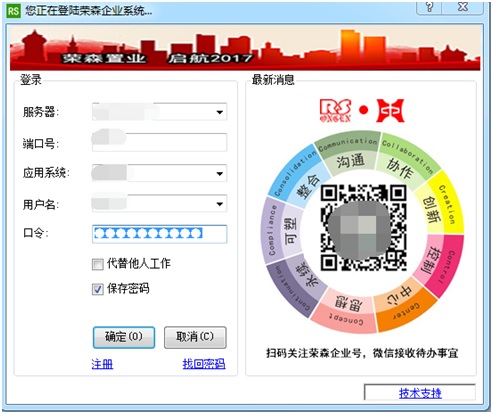
Task: Open the 用户名 dropdown arrow
Action: [220, 204]
